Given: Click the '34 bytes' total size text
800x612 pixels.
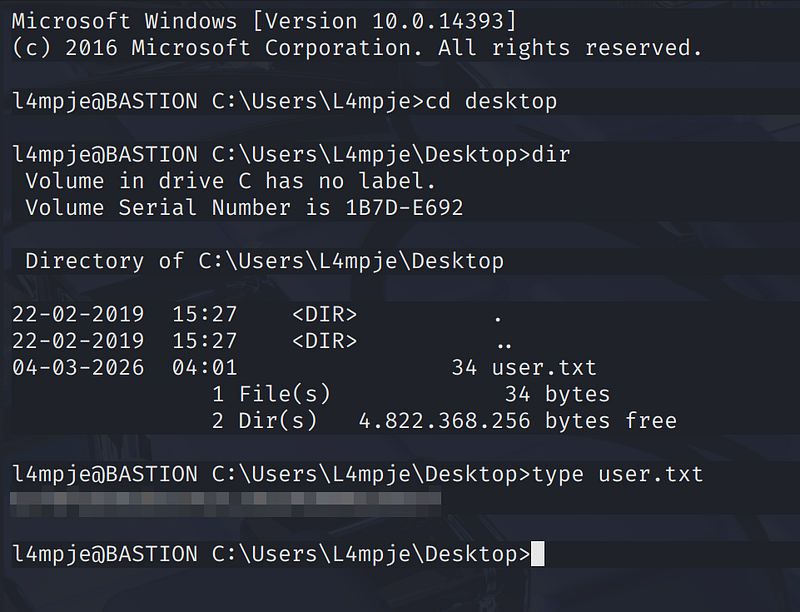Looking at the screenshot, I should tap(557, 394).
